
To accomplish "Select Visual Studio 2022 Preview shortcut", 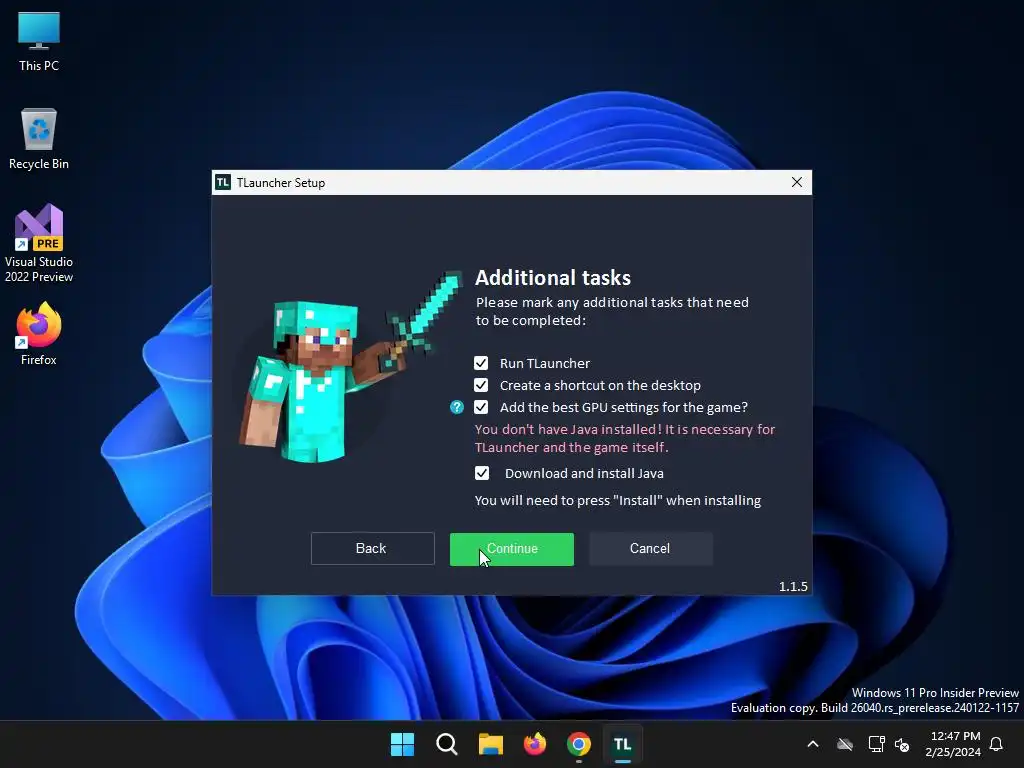I will coord(39,244).
